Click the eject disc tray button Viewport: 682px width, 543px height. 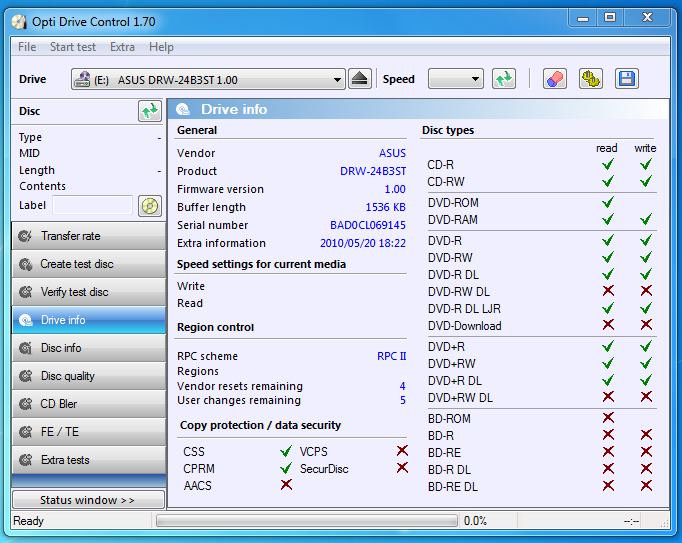pyautogui.click(x=360, y=79)
